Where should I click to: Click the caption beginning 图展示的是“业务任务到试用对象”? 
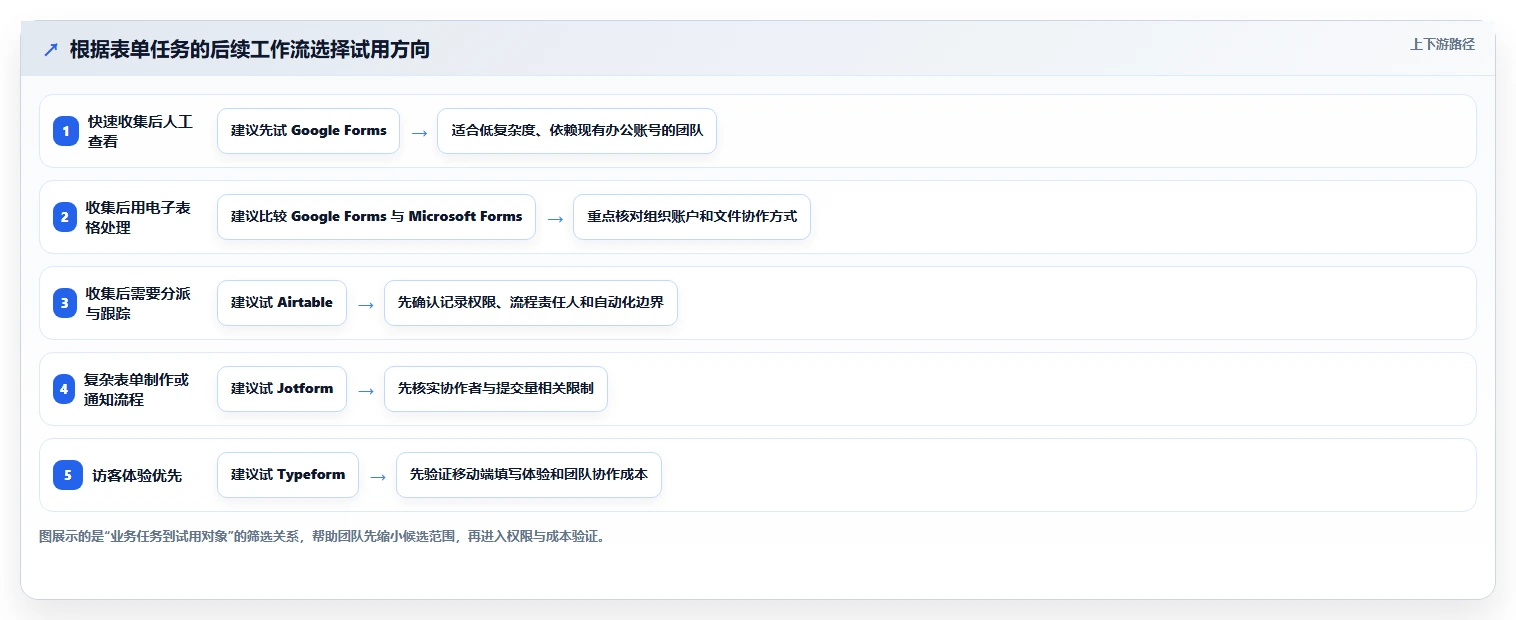pos(322,536)
